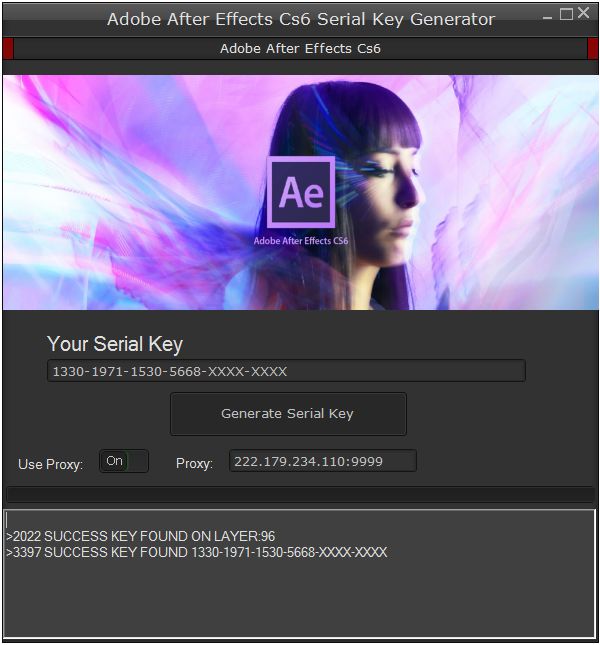Click the 'Adobe After Effects Cs6' header bar

coord(300,49)
